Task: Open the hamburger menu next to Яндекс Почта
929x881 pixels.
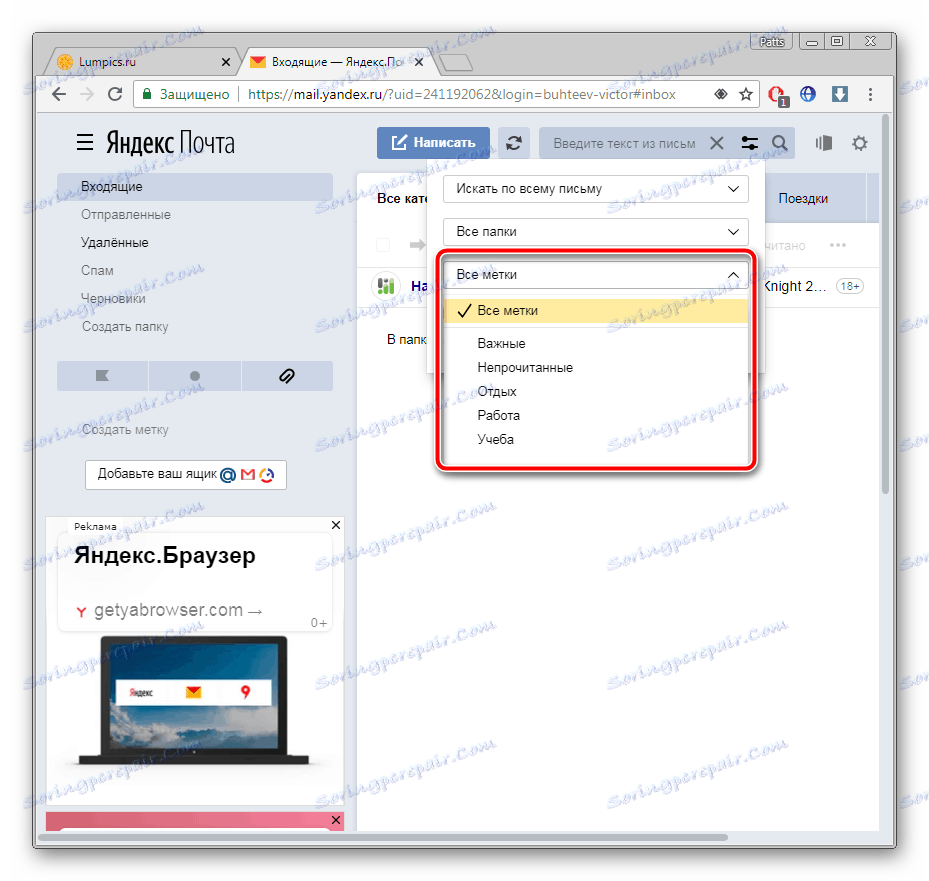Action: [x=85, y=142]
